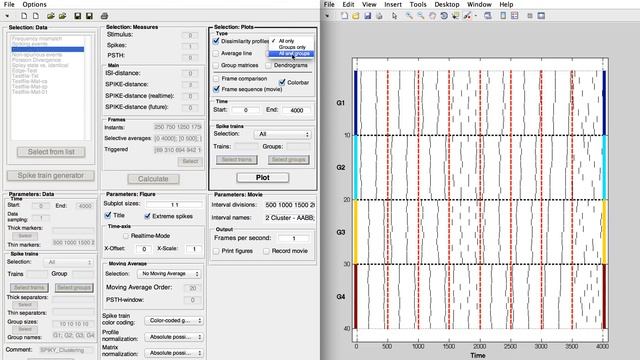Image resolution: width=640 pixels, height=360 pixels.
Task: Select the Pan hand tool
Action: point(432,16)
